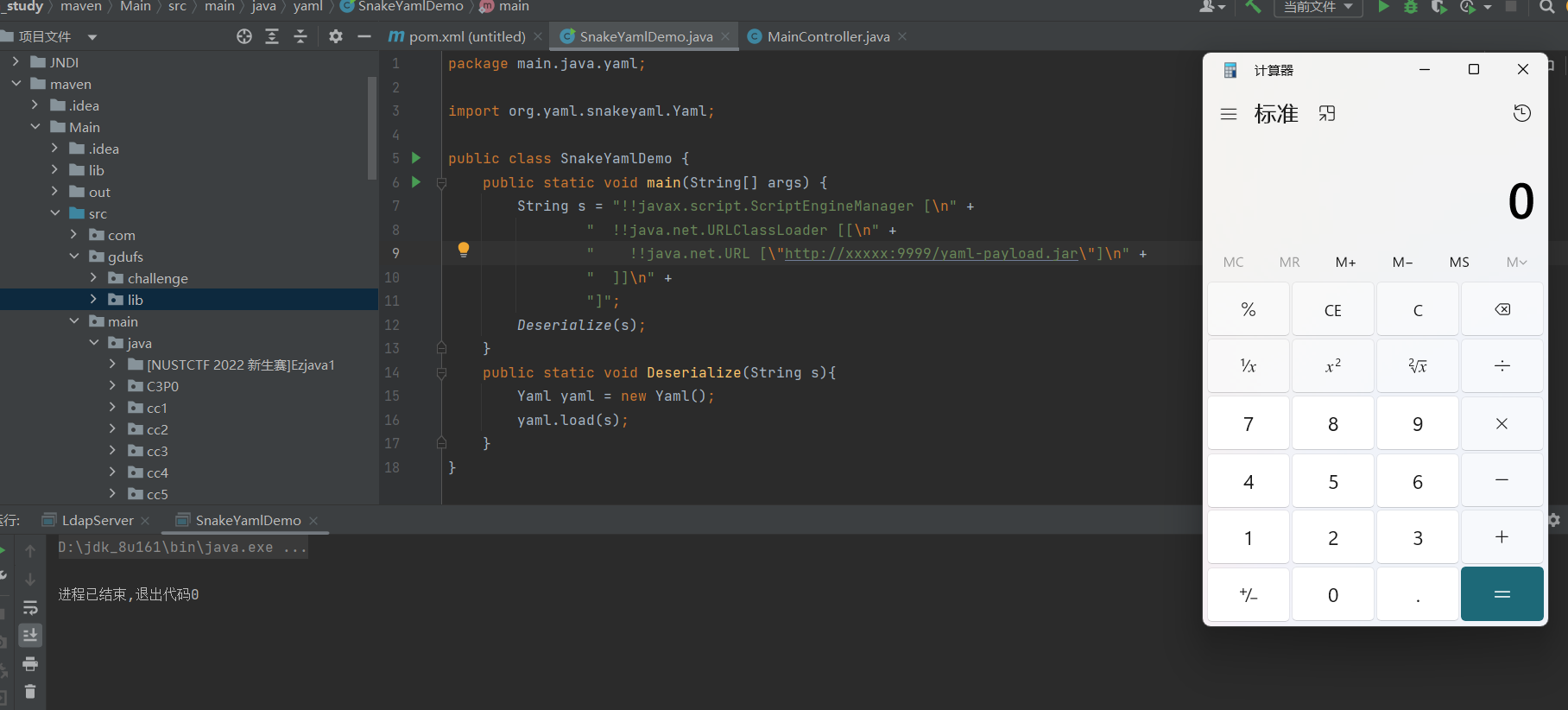Click calculator M+ memory button
This screenshot has width=1568, height=710.
tap(1345, 262)
